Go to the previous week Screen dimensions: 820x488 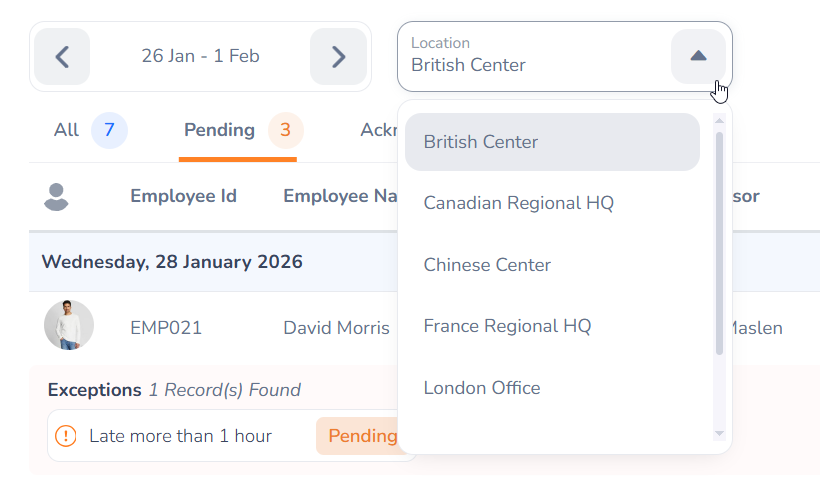tap(62, 56)
